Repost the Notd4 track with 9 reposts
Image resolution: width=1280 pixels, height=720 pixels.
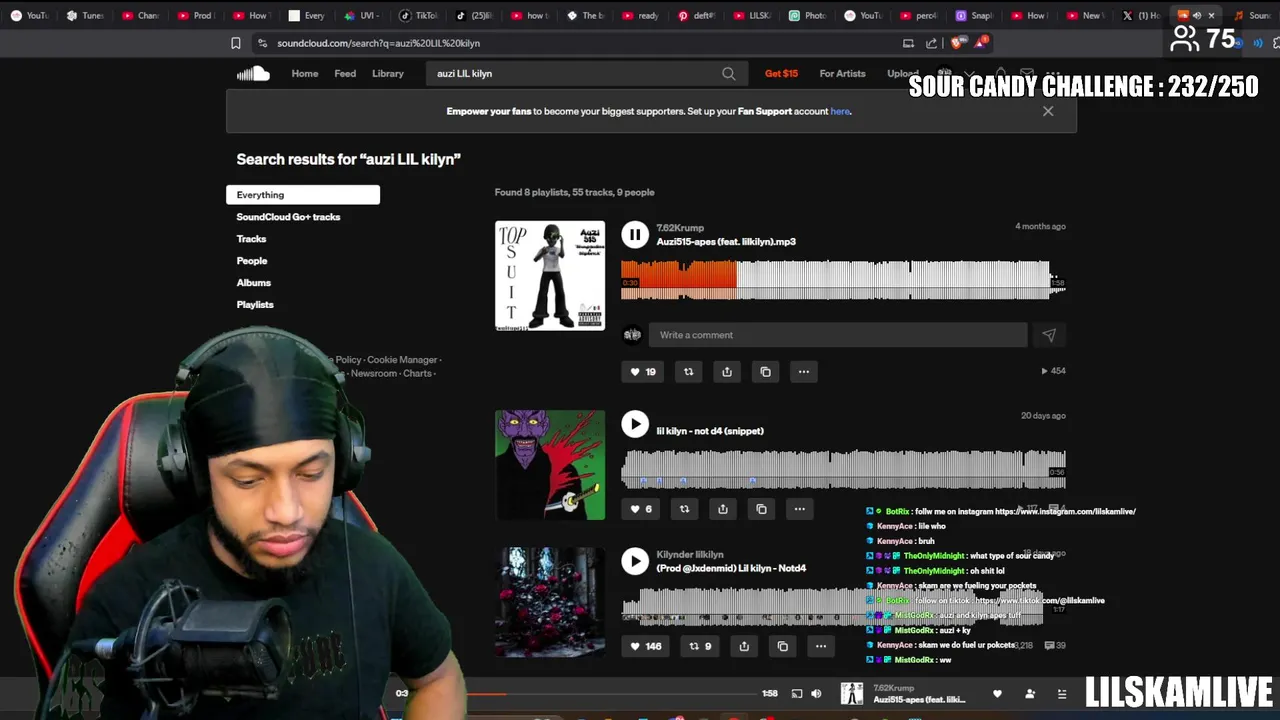[700, 646]
